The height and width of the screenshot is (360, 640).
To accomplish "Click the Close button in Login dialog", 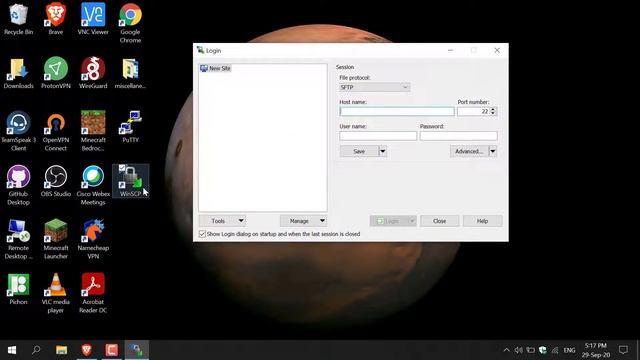I will [440, 221].
